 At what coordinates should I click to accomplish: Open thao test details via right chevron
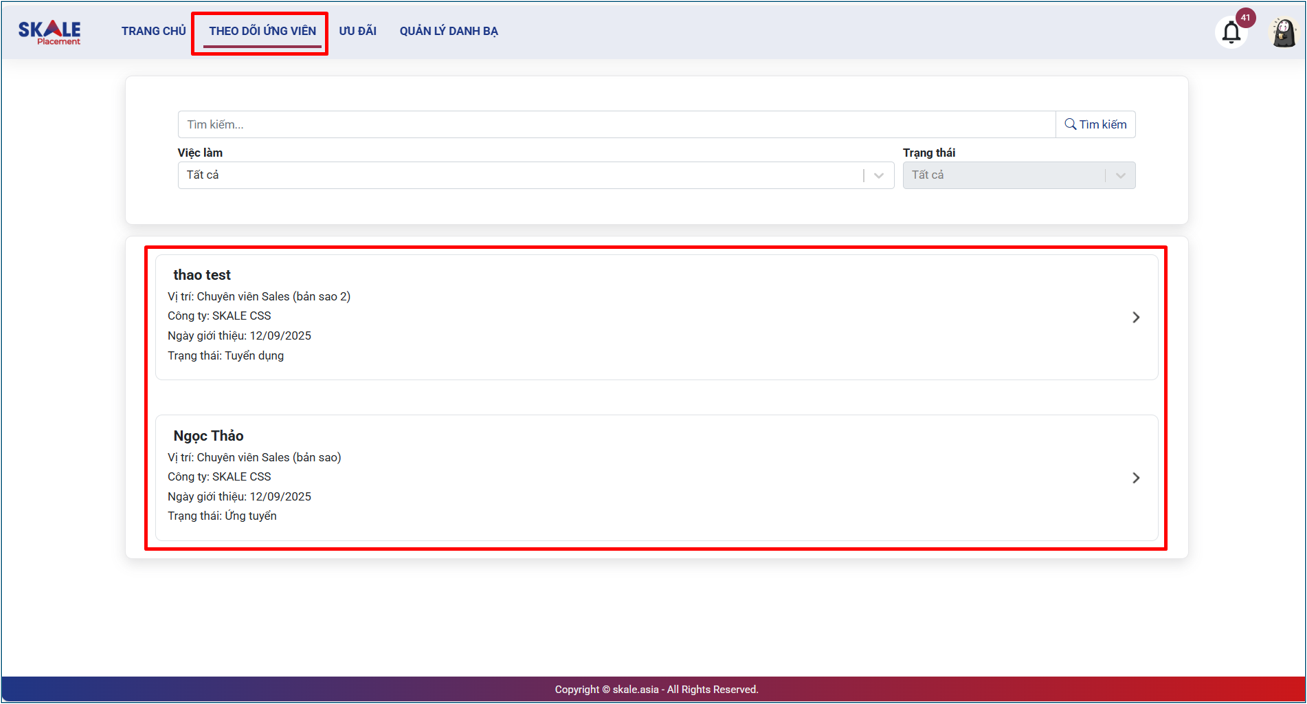(1135, 317)
